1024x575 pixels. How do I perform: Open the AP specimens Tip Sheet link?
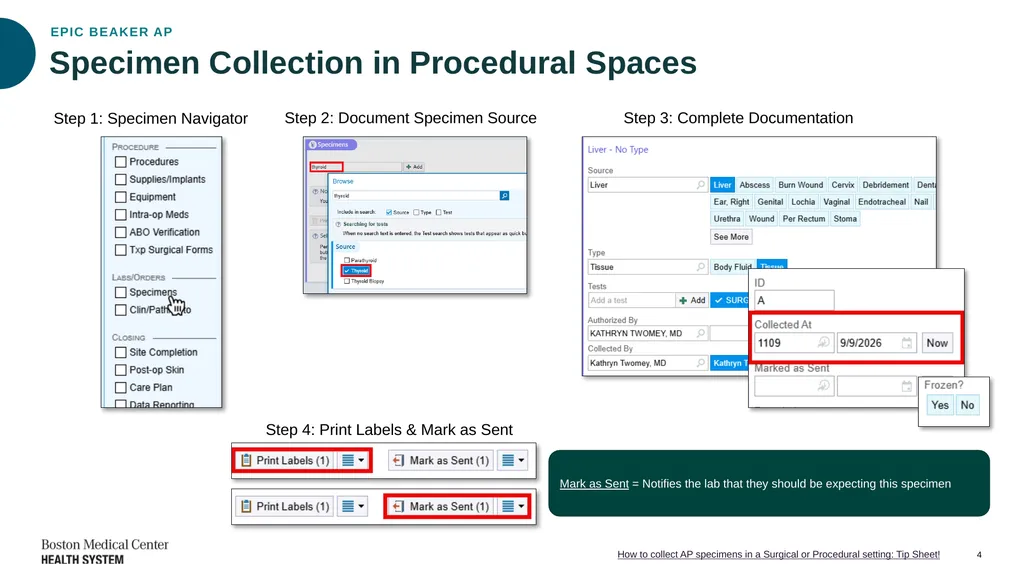click(778, 554)
